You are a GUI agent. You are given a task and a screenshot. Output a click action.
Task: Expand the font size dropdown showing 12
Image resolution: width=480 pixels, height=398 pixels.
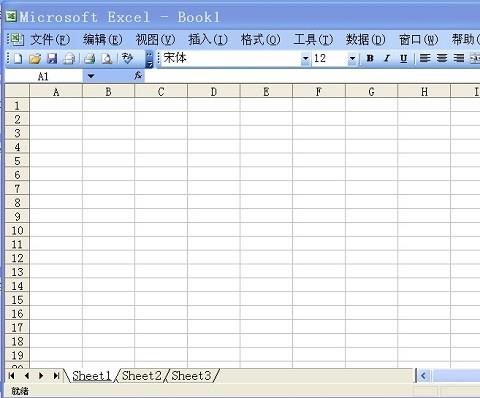tap(352, 59)
